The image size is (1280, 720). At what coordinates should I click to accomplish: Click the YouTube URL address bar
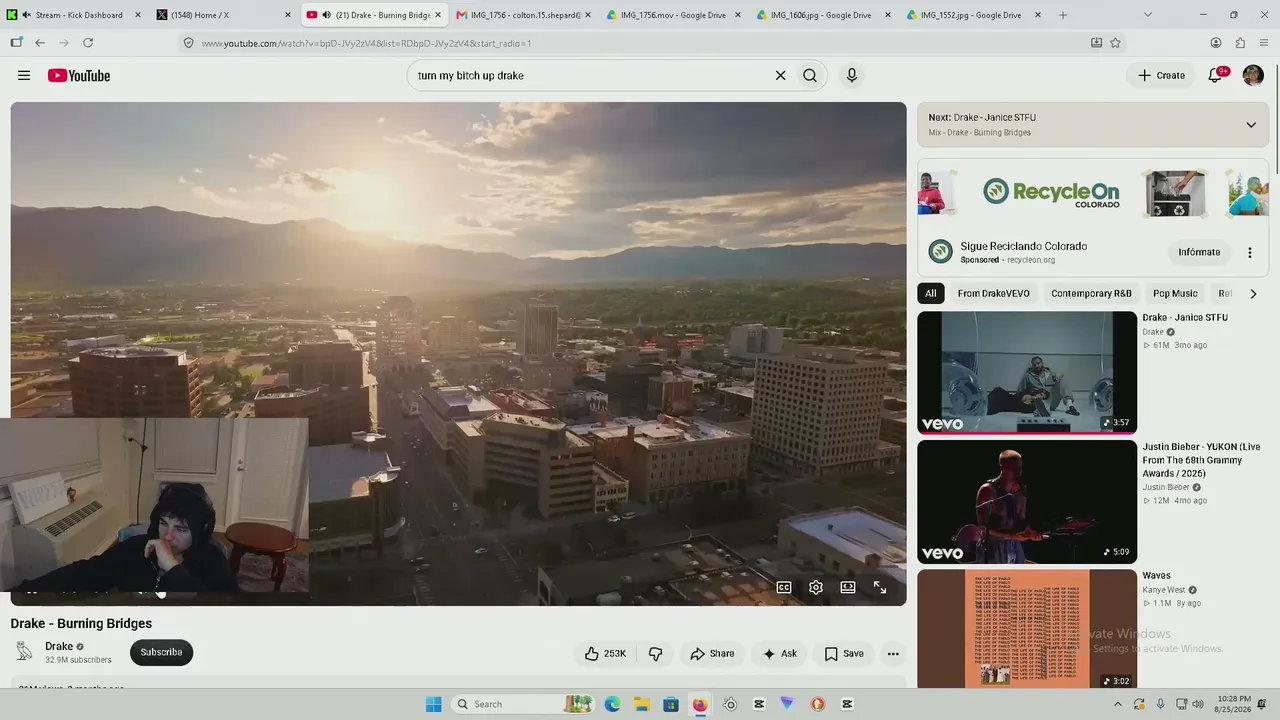click(640, 43)
